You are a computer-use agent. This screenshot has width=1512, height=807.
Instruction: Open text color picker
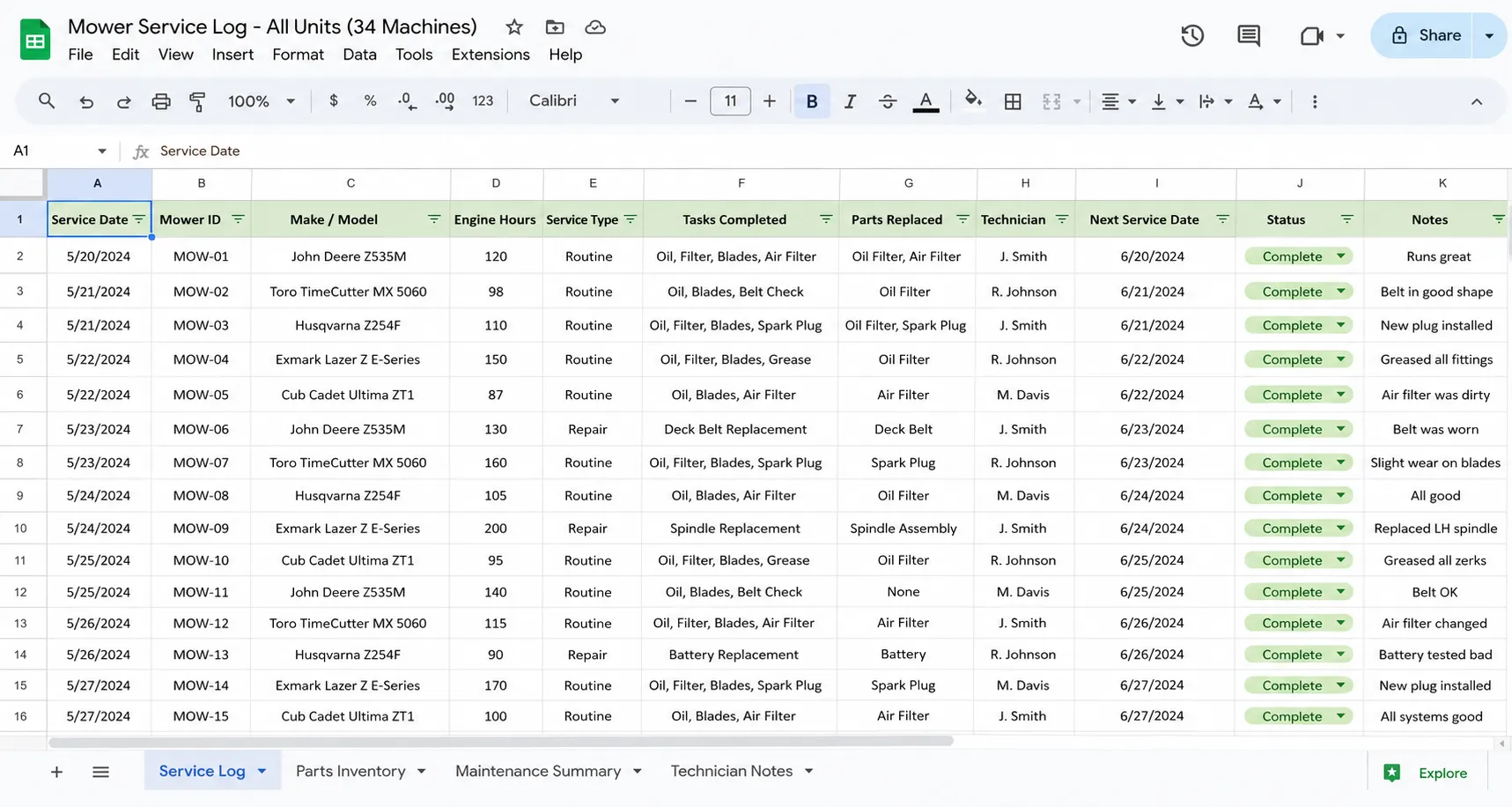(x=926, y=101)
